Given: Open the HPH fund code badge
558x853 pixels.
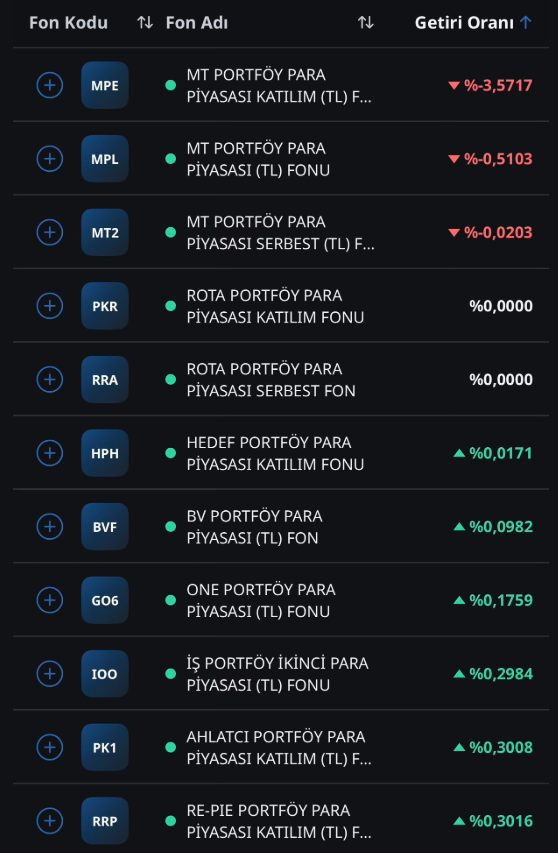Looking at the screenshot, I should coord(105,453).
